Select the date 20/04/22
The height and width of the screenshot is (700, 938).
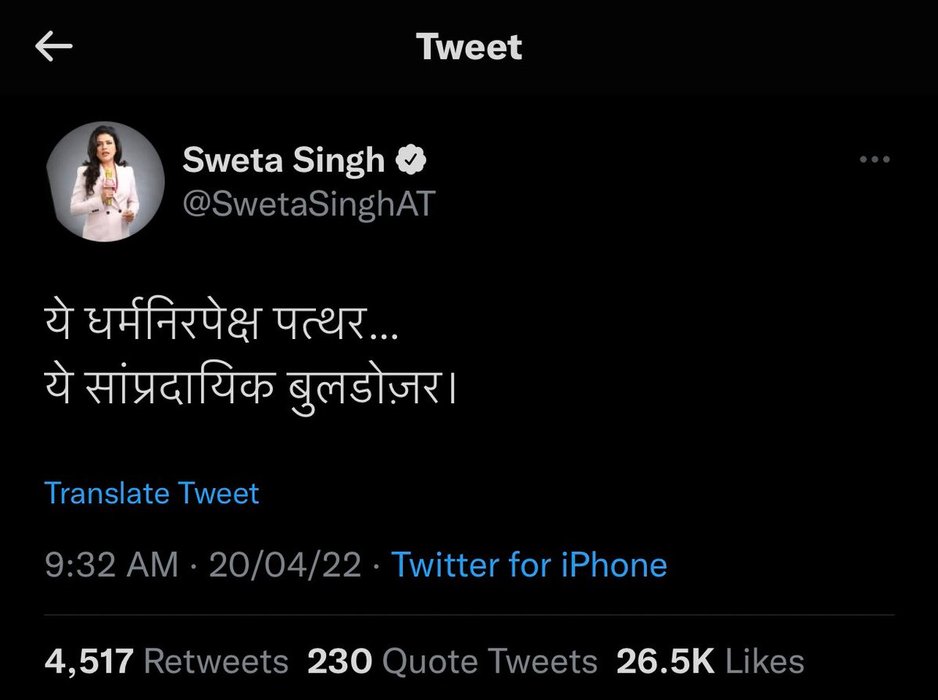(284, 565)
